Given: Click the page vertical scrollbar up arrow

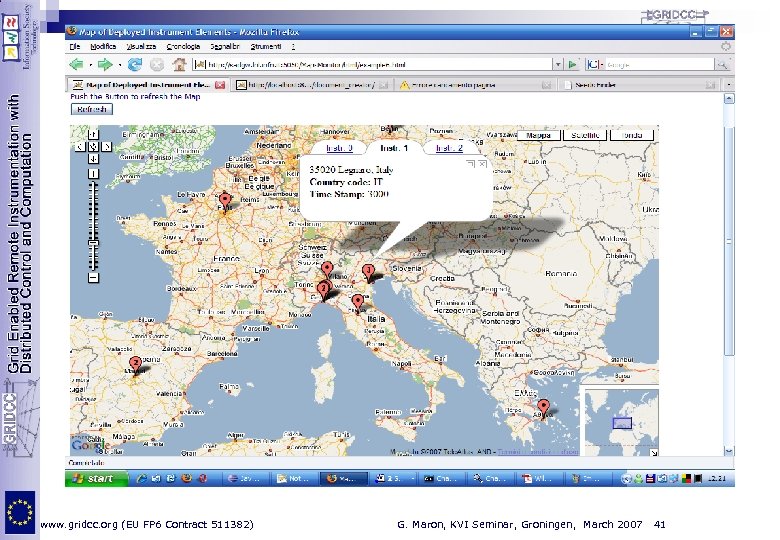Looking at the screenshot, I should point(729,98).
